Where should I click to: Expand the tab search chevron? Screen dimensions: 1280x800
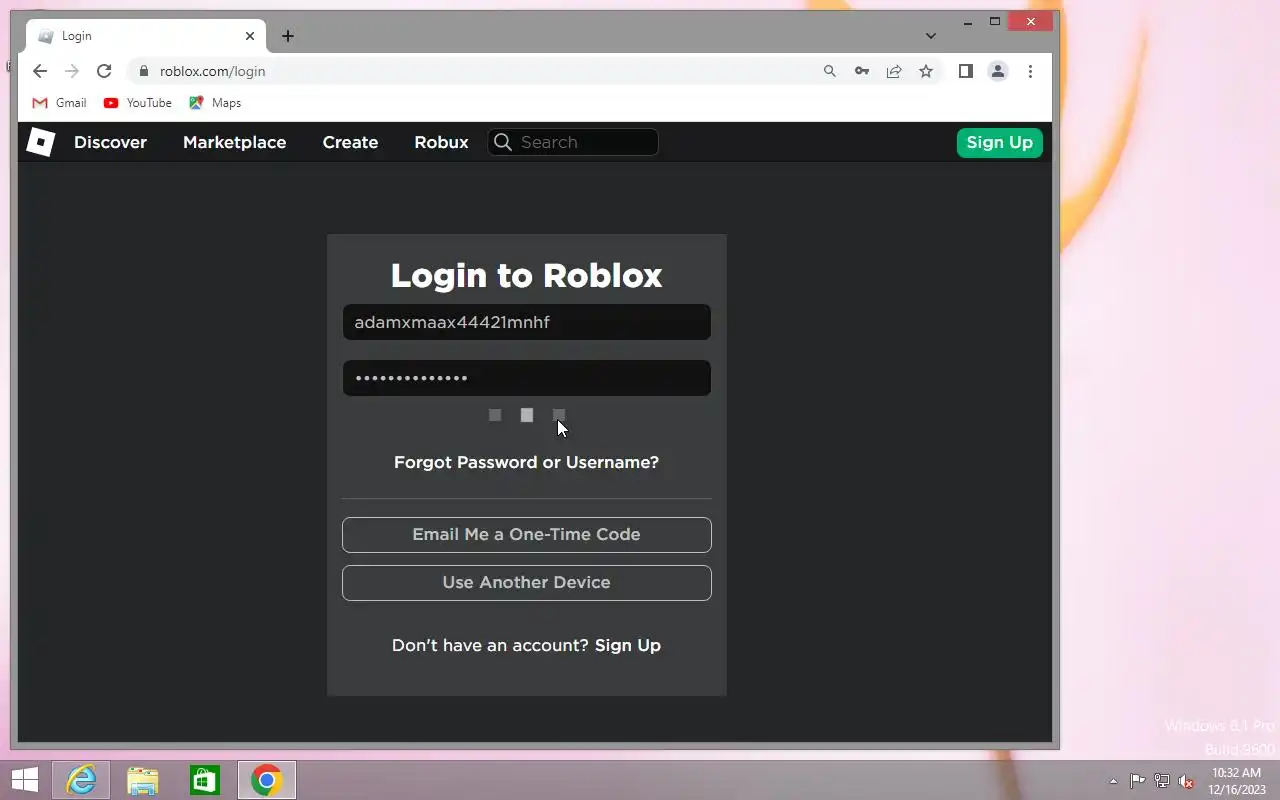point(931,36)
